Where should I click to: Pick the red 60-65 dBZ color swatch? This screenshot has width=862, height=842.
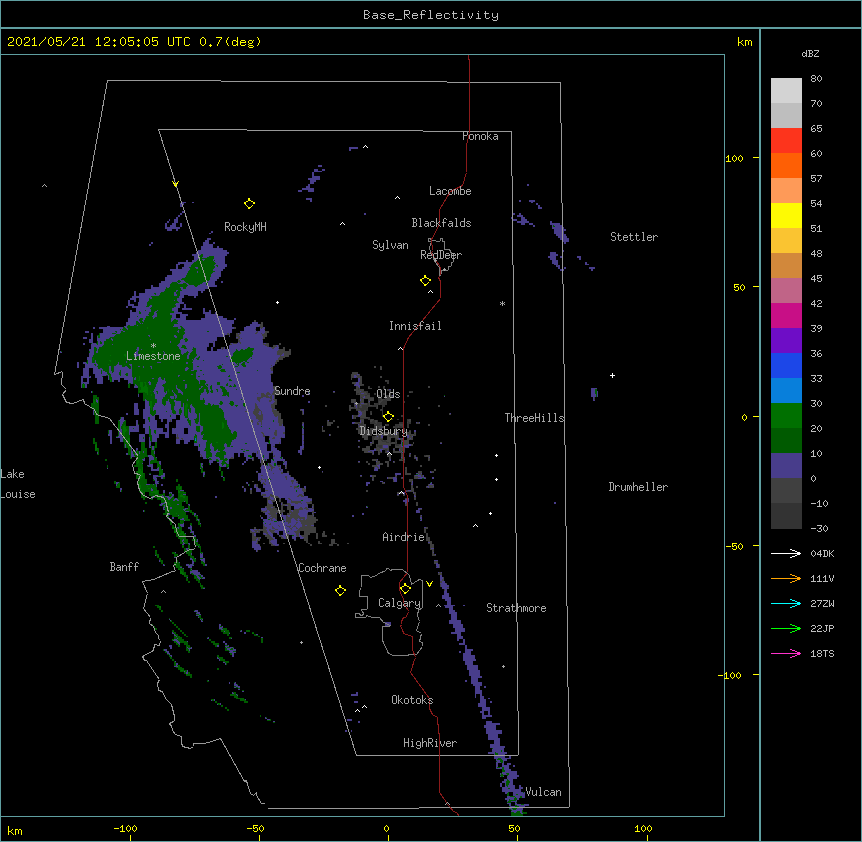pyautogui.click(x=786, y=141)
